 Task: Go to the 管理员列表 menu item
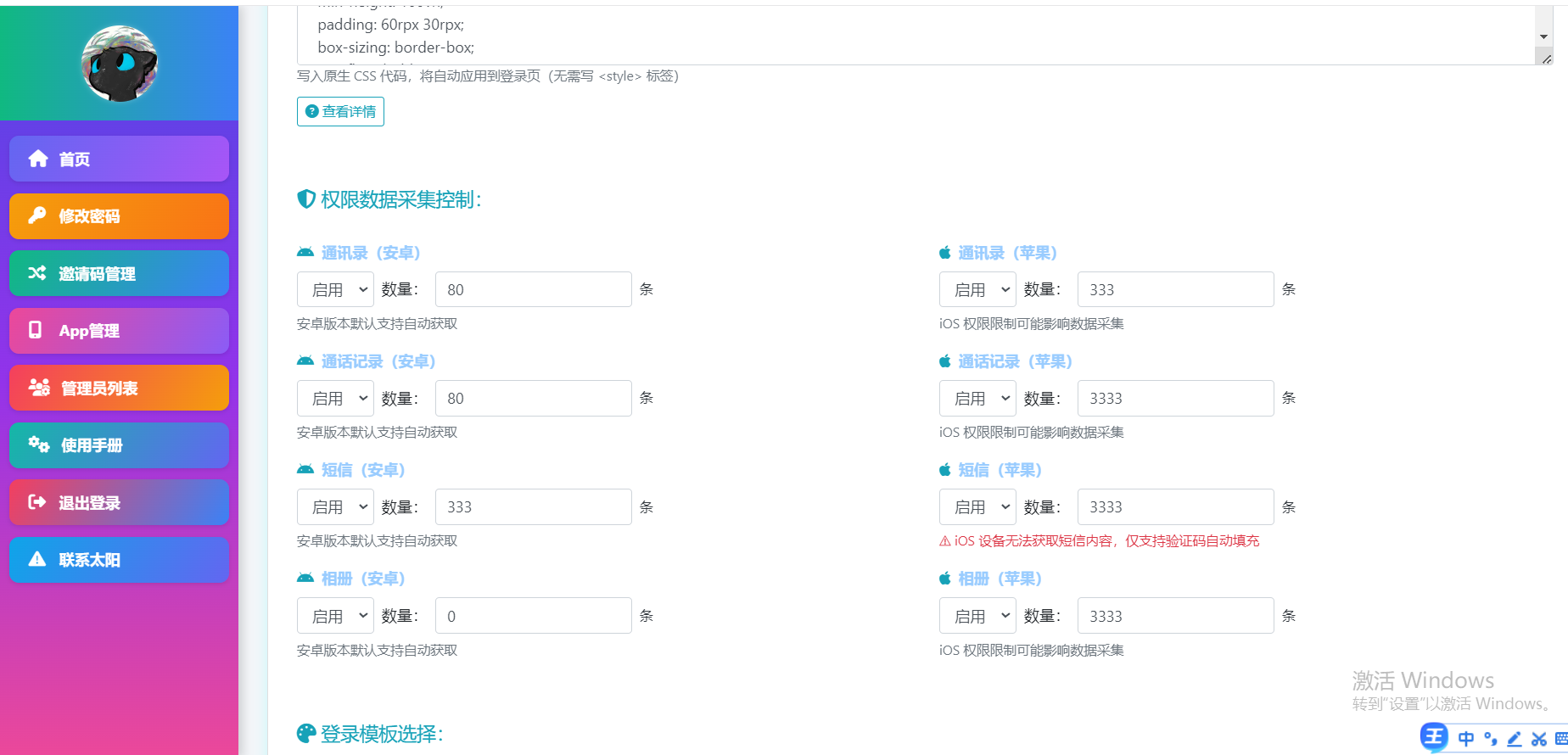coord(119,388)
